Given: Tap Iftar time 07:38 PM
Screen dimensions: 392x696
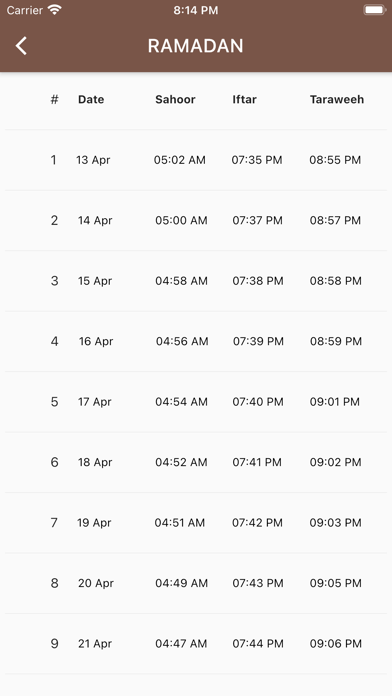Looking at the screenshot, I should 258,281.
